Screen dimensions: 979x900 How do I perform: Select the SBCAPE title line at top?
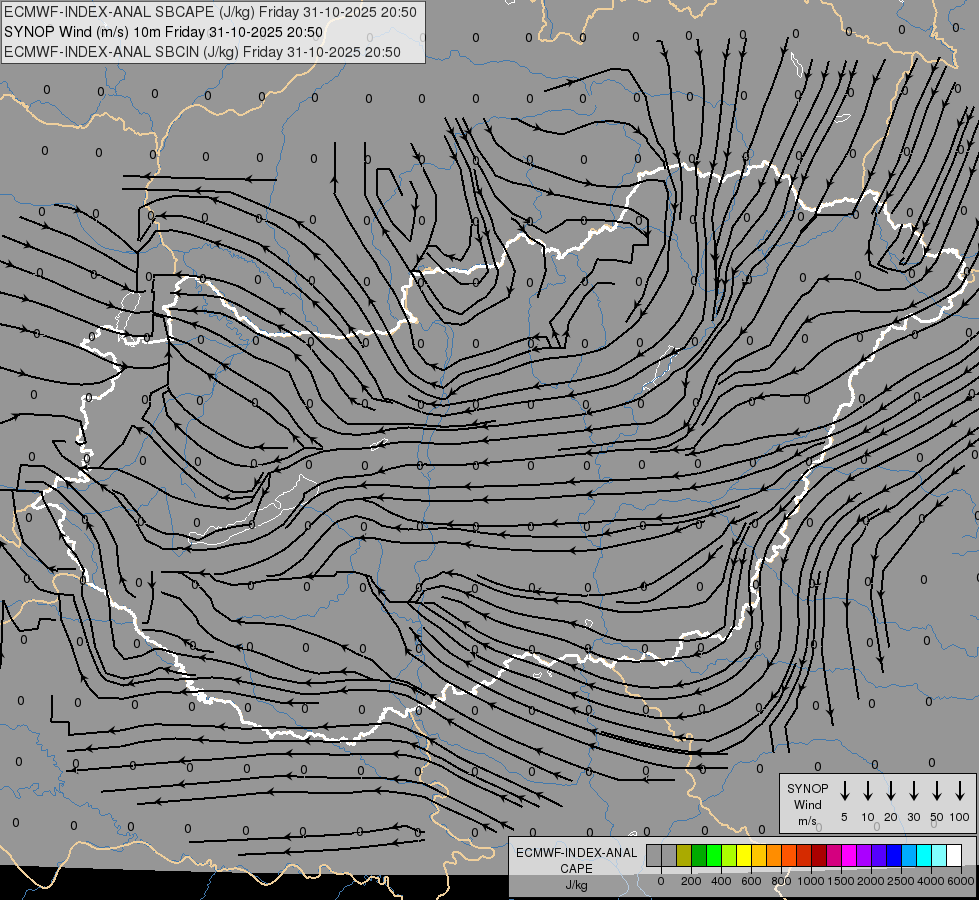coord(210,12)
